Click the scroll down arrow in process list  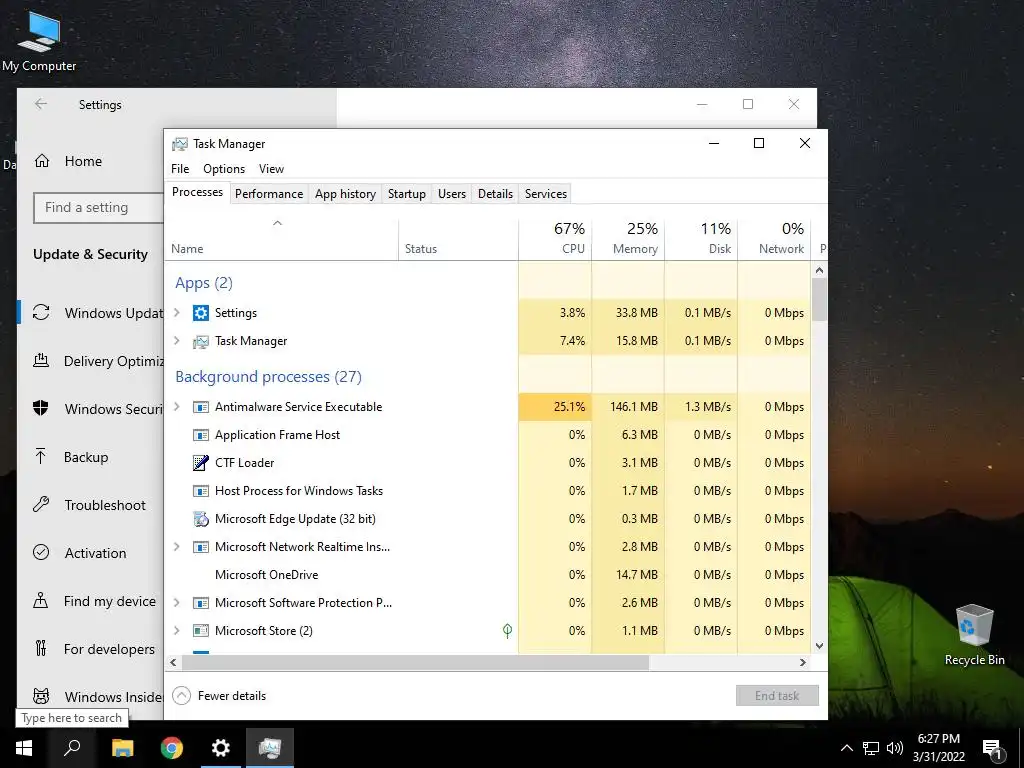pyautogui.click(x=820, y=646)
